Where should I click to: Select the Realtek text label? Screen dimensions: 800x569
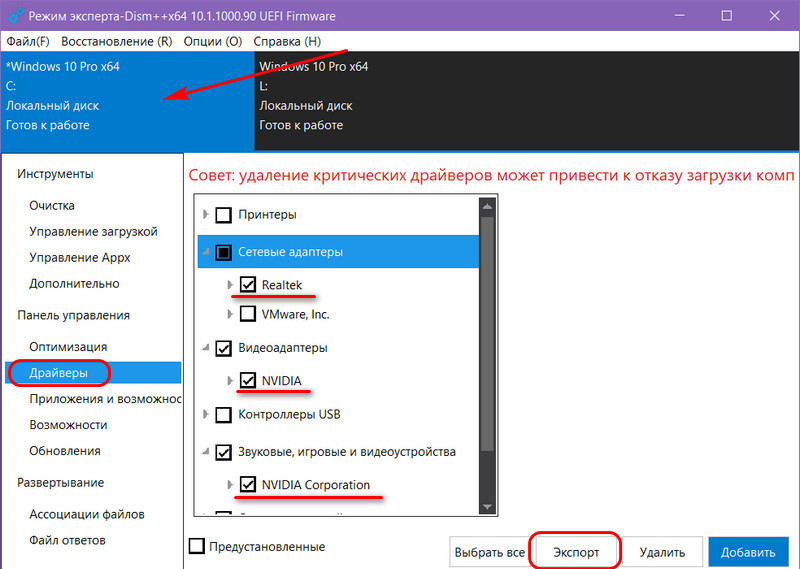[x=282, y=285]
